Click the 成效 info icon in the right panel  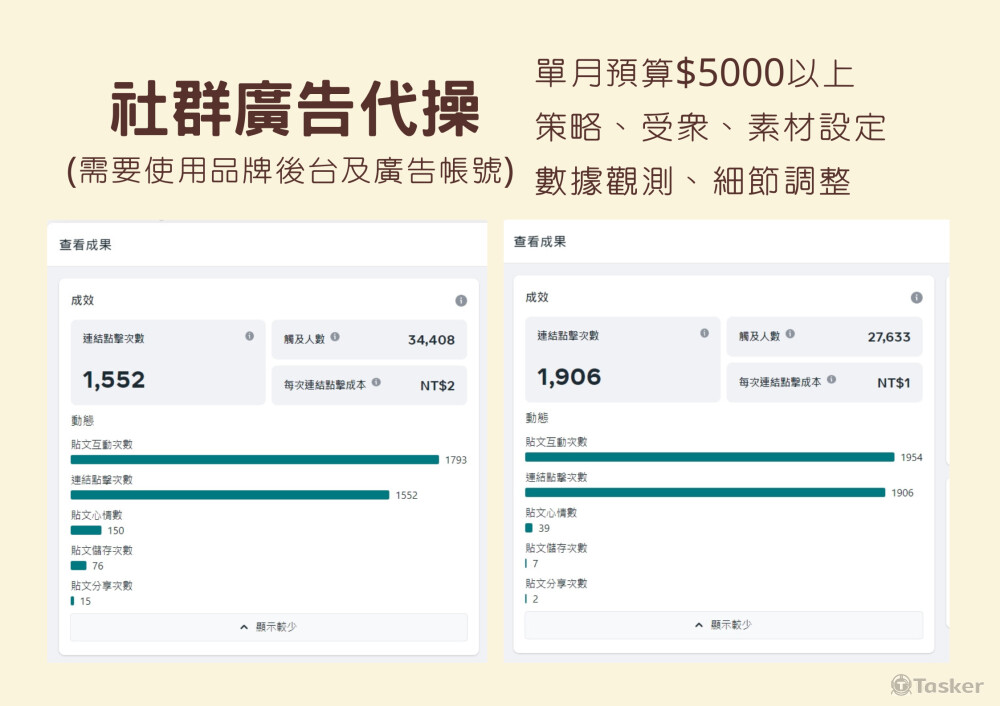[x=916, y=298]
